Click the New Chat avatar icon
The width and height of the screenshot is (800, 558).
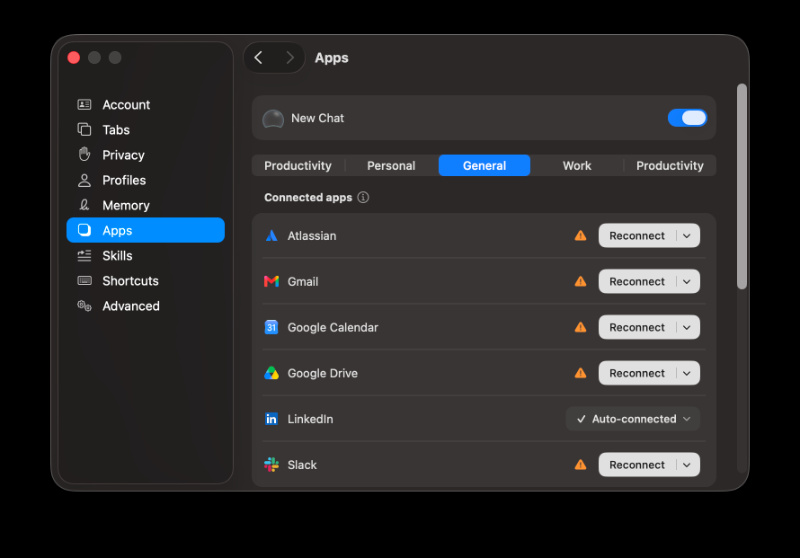273,118
